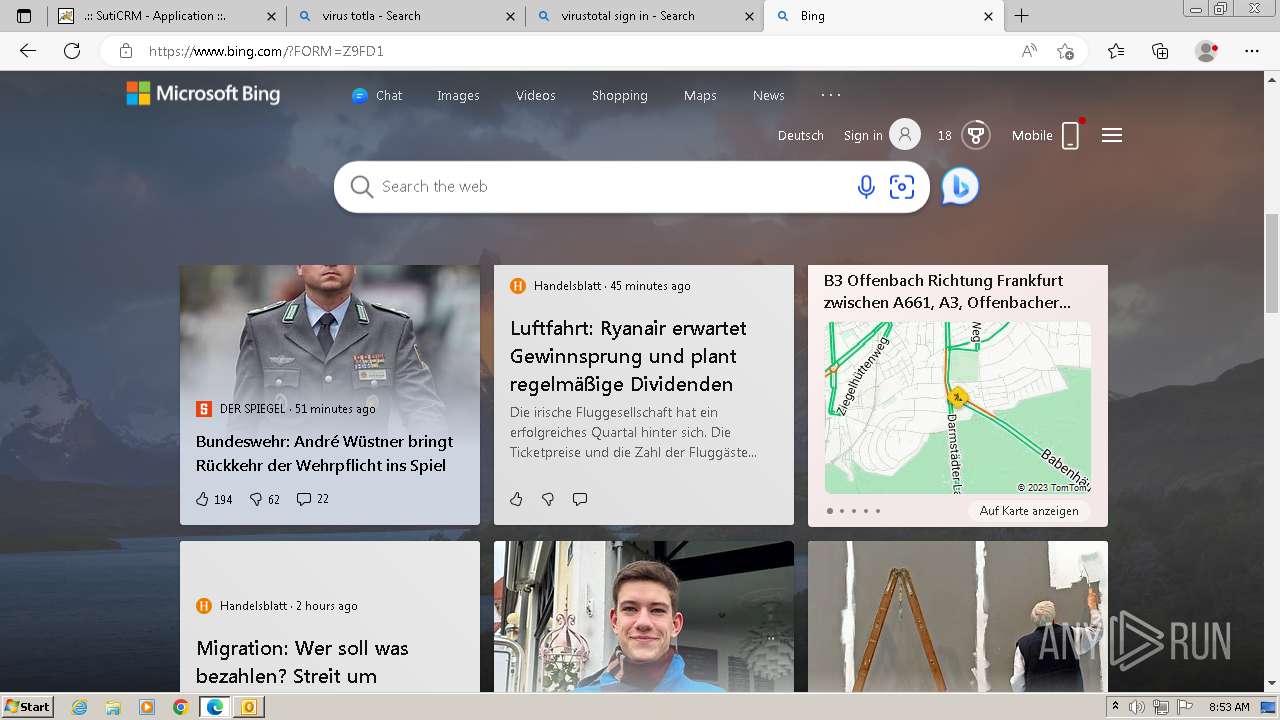The width and height of the screenshot is (1280, 720).
Task: Like the Bundeswehr article thumbs up
Action: [x=202, y=499]
